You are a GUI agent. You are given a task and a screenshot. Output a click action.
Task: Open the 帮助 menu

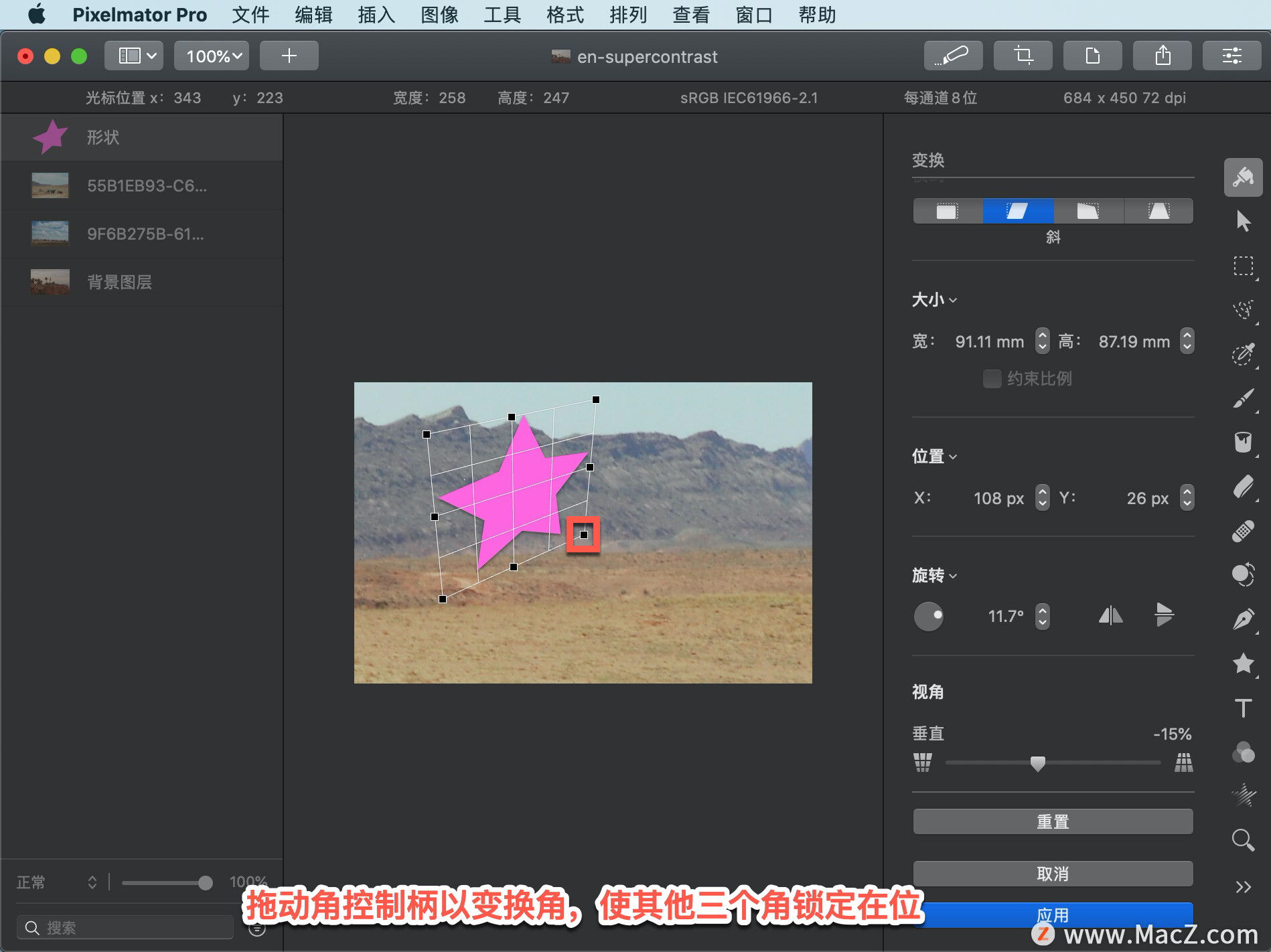(817, 15)
